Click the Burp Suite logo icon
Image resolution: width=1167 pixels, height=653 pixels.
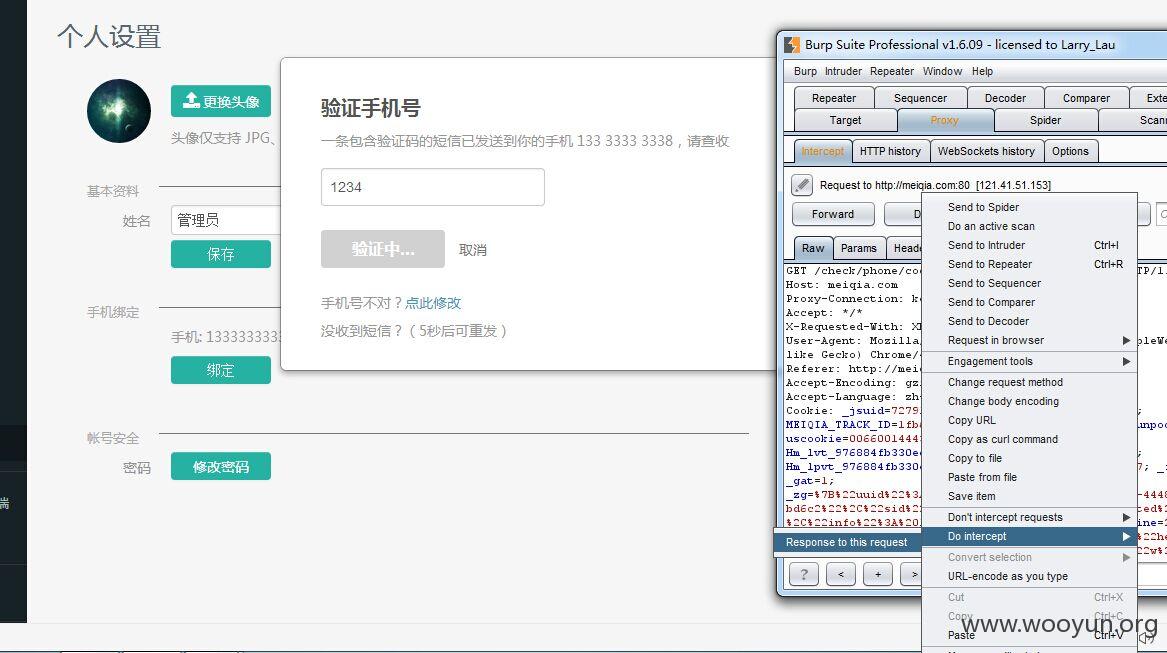792,45
